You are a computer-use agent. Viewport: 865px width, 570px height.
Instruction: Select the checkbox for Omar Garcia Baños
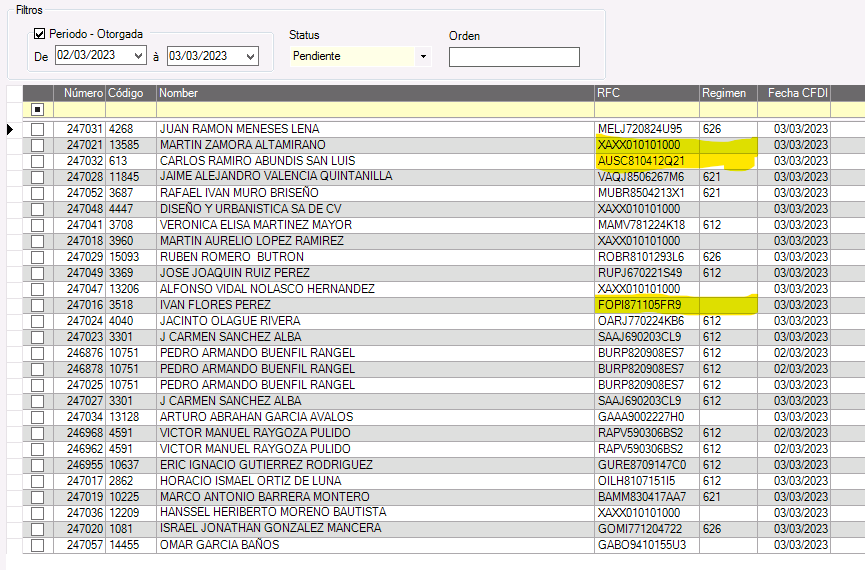pos(38,545)
